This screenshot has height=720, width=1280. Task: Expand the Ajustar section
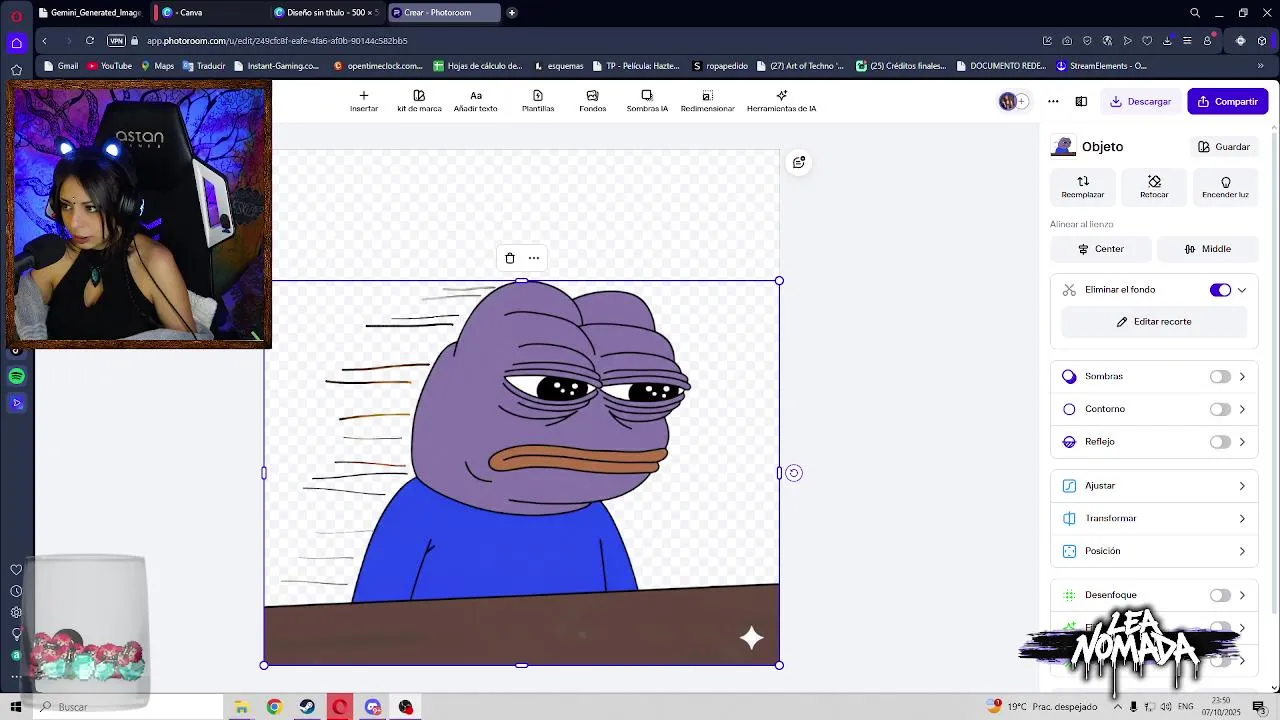pyautogui.click(x=1154, y=486)
